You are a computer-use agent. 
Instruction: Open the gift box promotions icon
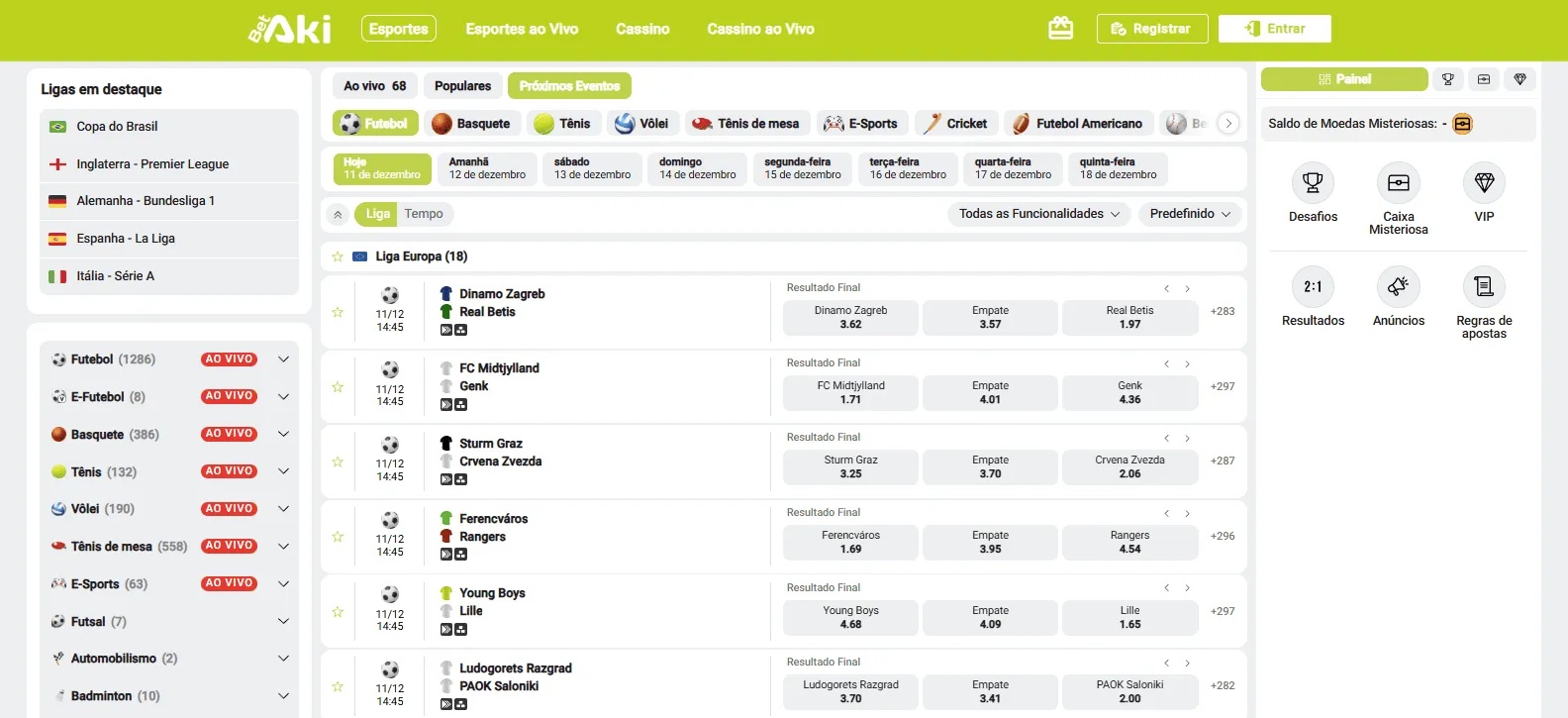(x=1060, y=29)
